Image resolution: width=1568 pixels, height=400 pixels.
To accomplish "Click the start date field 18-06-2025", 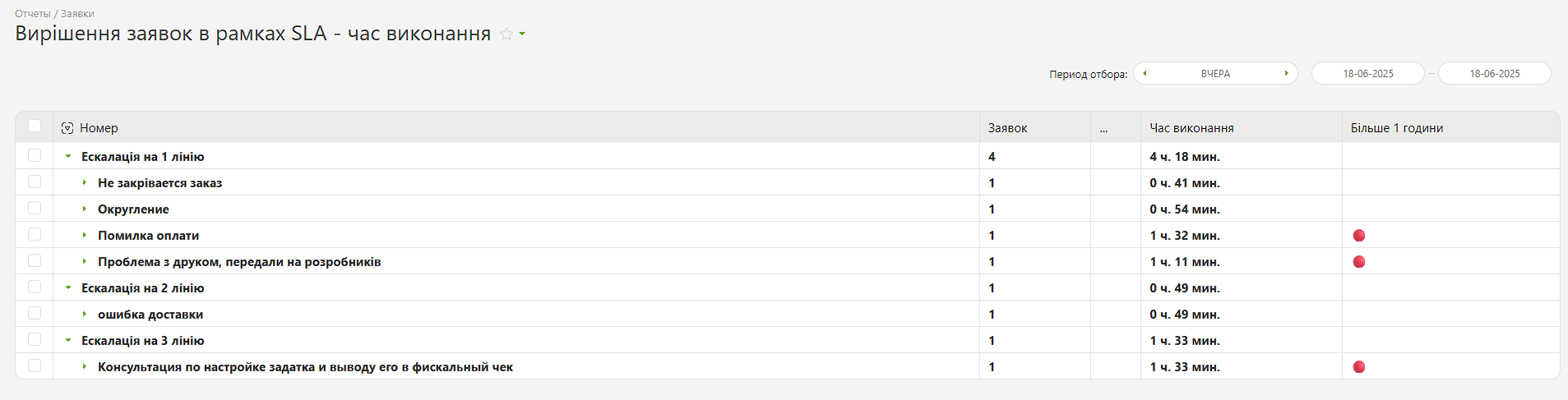I will (x=1368, y=73).
